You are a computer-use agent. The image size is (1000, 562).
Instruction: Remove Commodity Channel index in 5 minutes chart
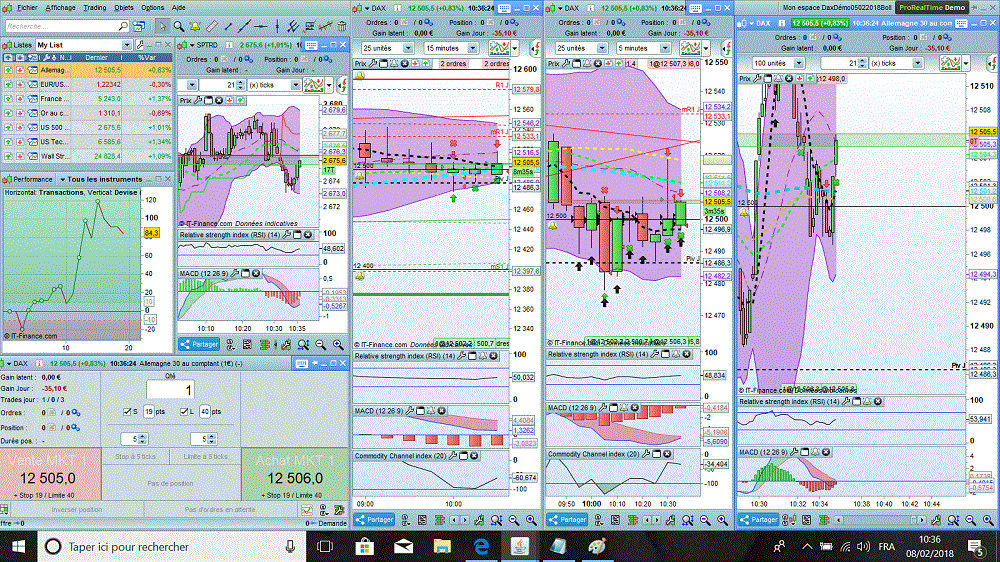667,454
